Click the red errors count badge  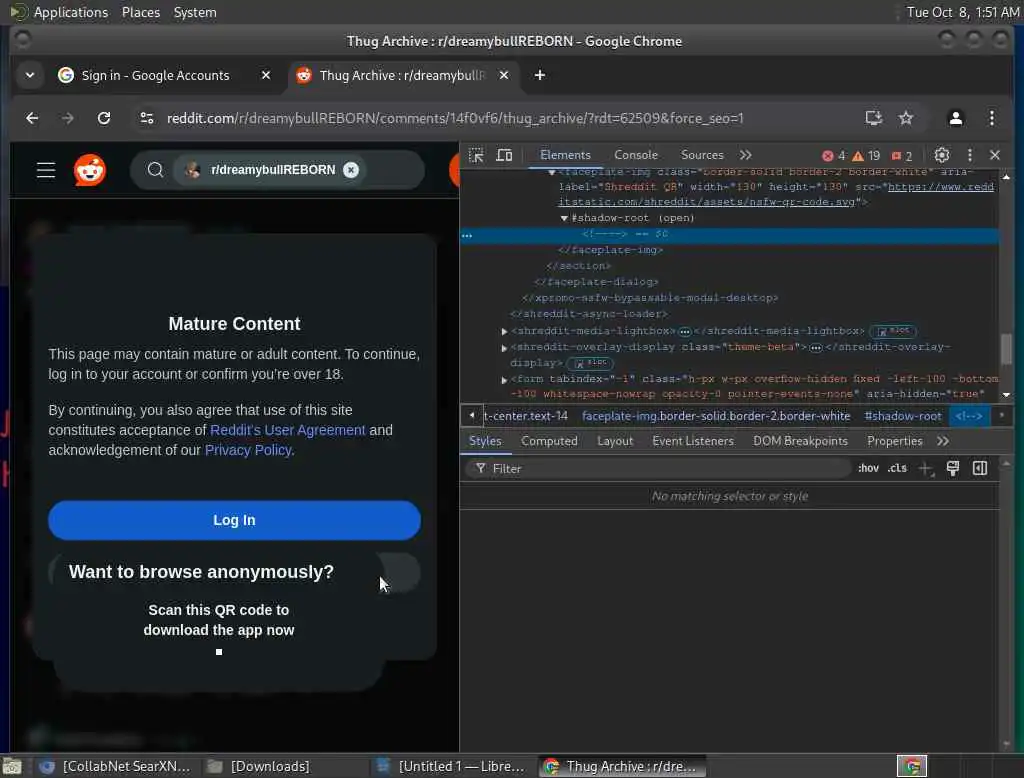pyautogui.click(x=834, y=155)
